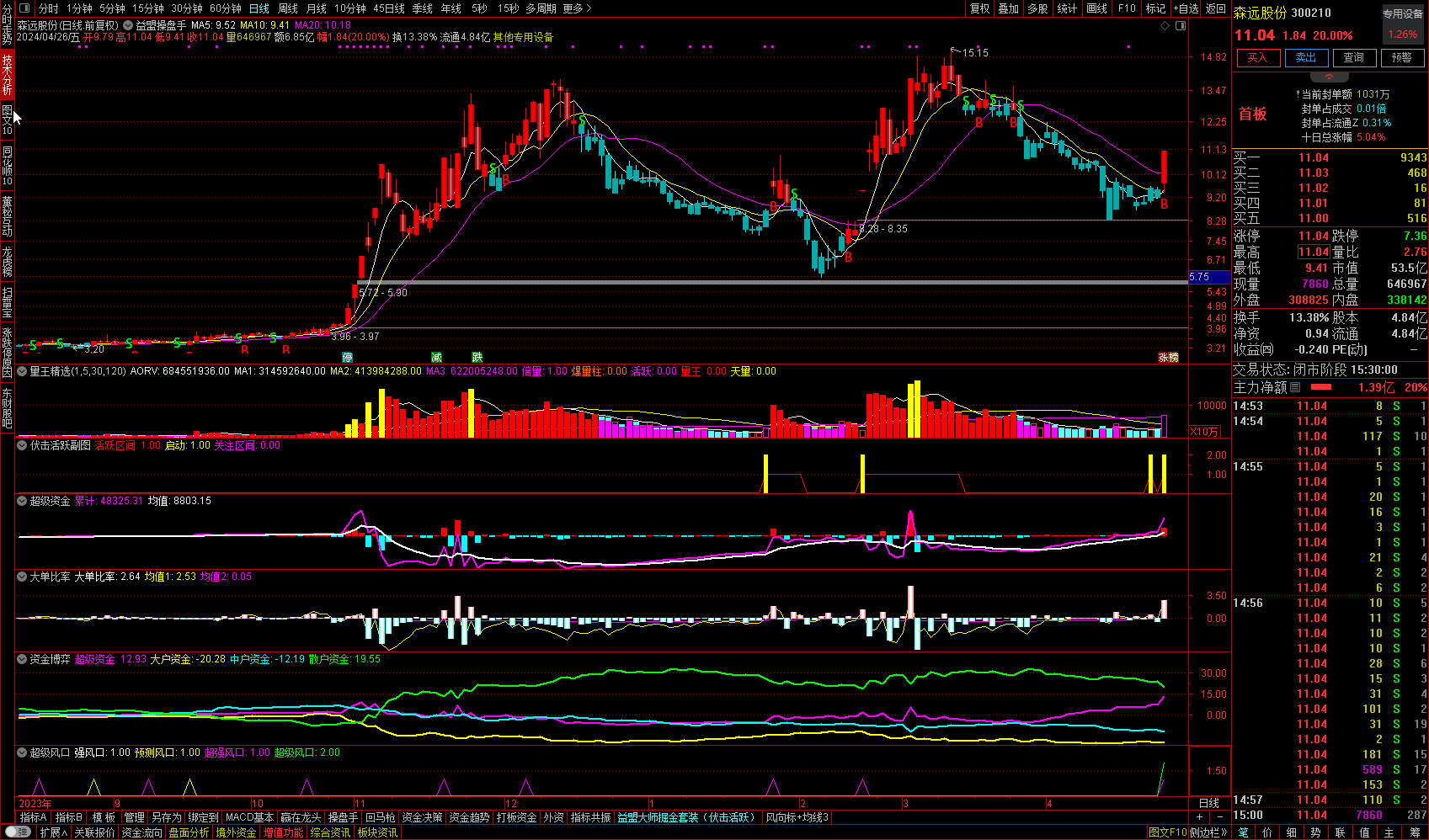
Task: Switch to the 分时 intraday view
Action: point(49,8)
